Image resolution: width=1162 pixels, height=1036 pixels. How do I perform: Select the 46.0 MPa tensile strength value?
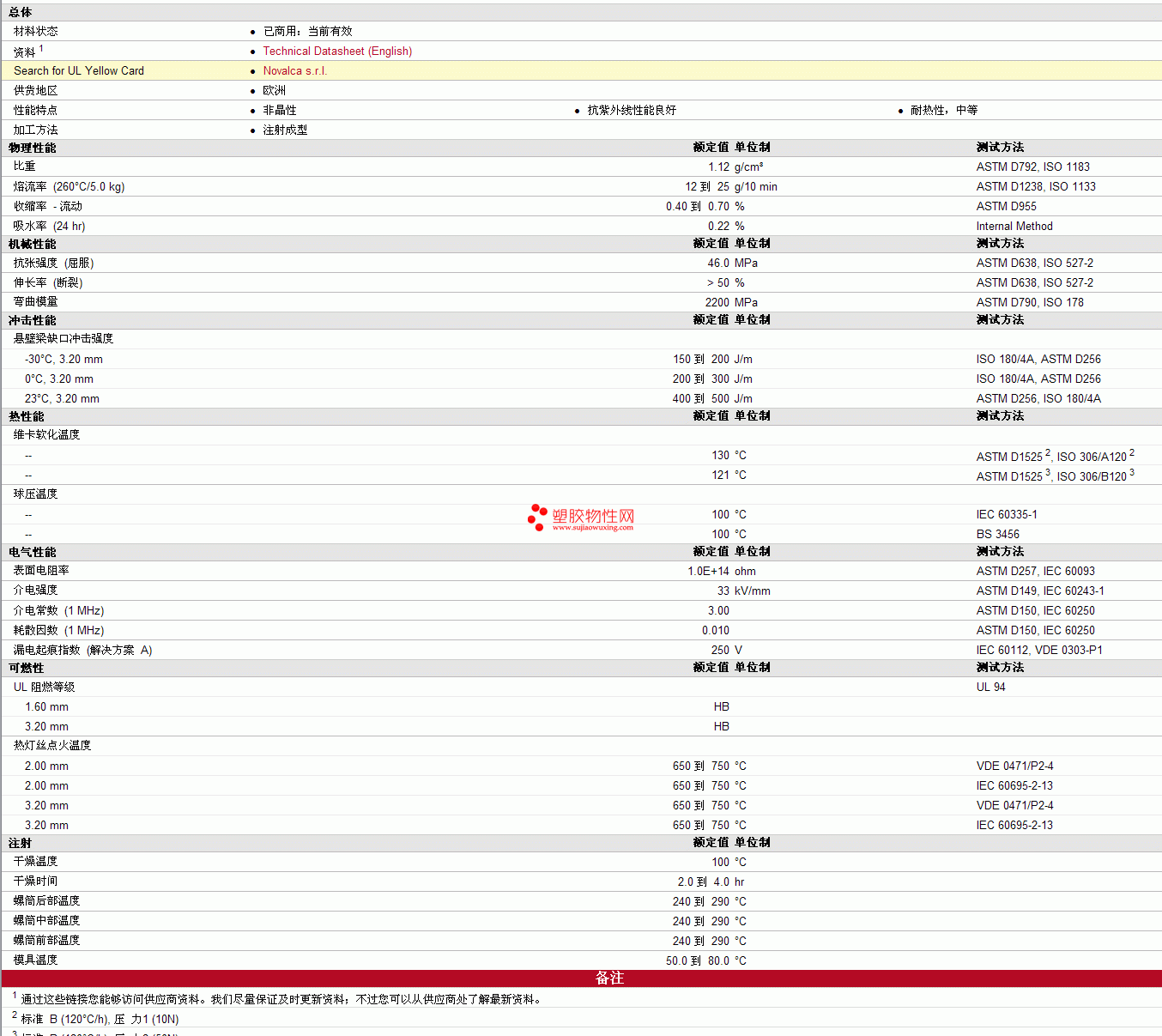click(x=732, y=263)
